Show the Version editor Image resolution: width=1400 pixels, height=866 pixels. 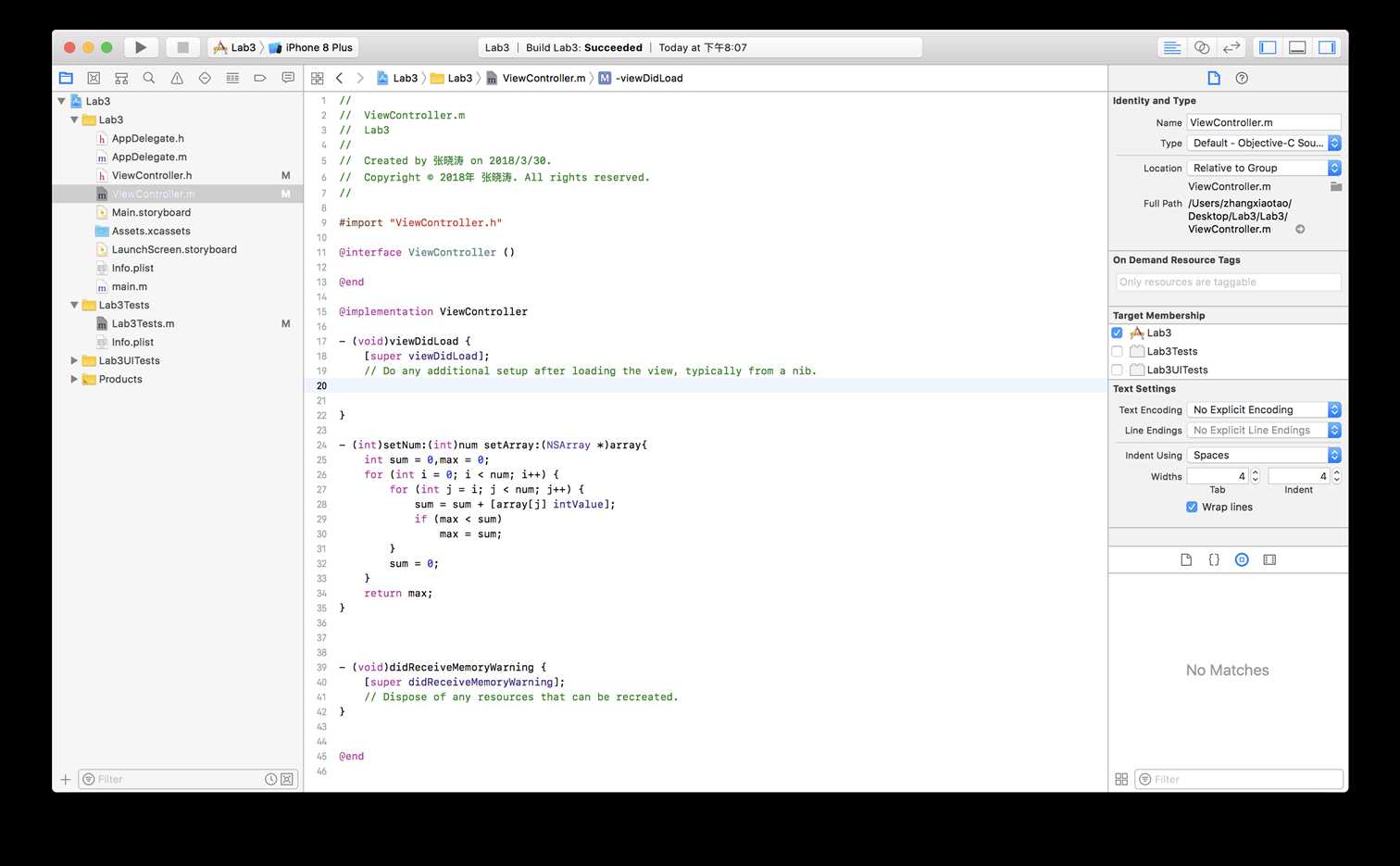(x=1231, y=47)
